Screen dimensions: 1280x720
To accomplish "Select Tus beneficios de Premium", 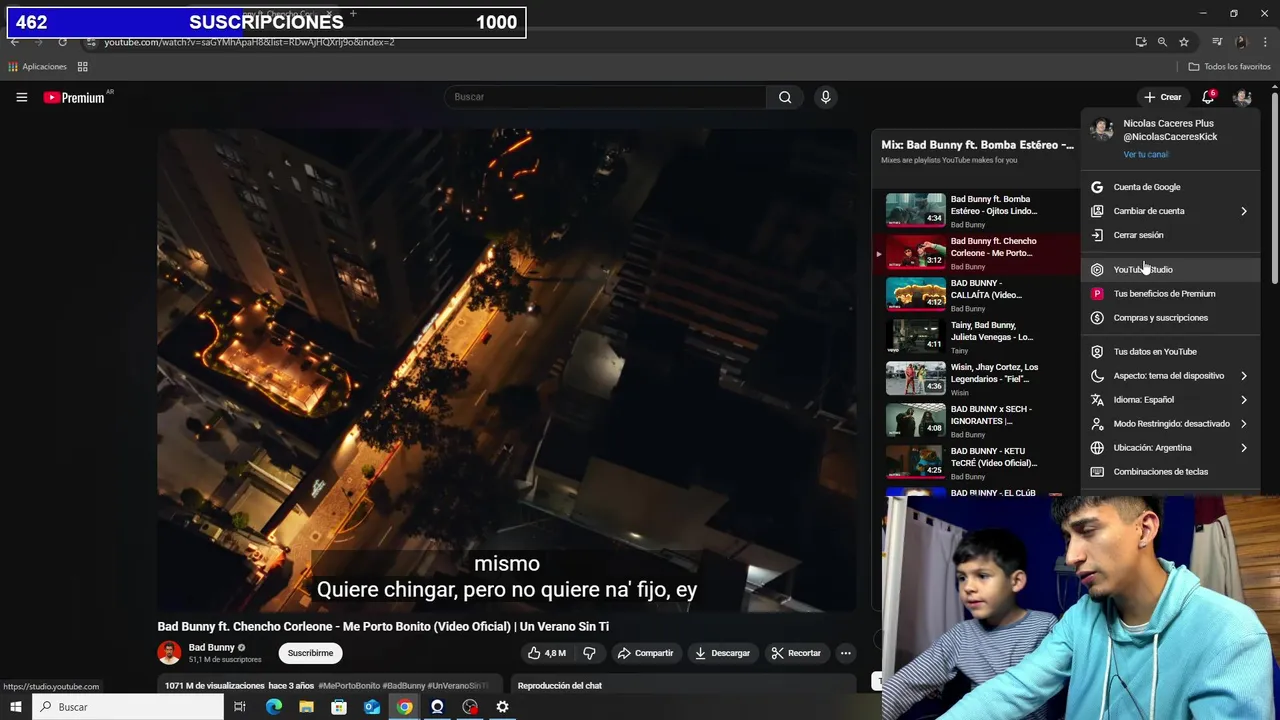I will pos(1171,294).
